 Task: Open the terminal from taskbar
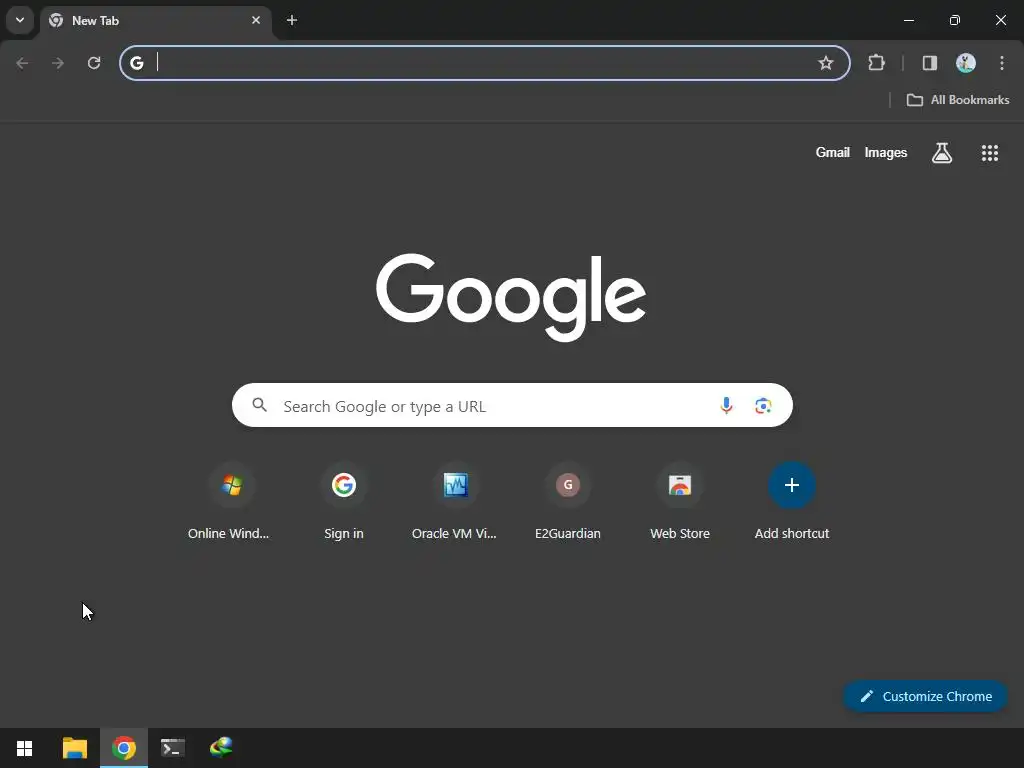click(x=172, y=748)
